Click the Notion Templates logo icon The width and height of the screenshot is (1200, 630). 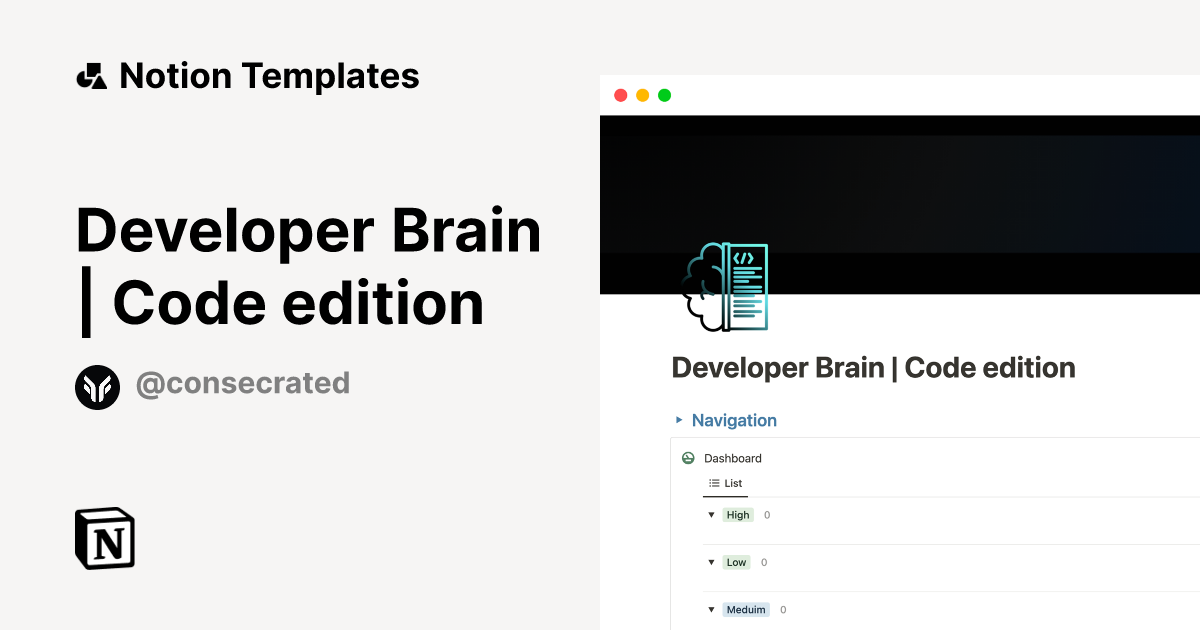click(91, 75)
